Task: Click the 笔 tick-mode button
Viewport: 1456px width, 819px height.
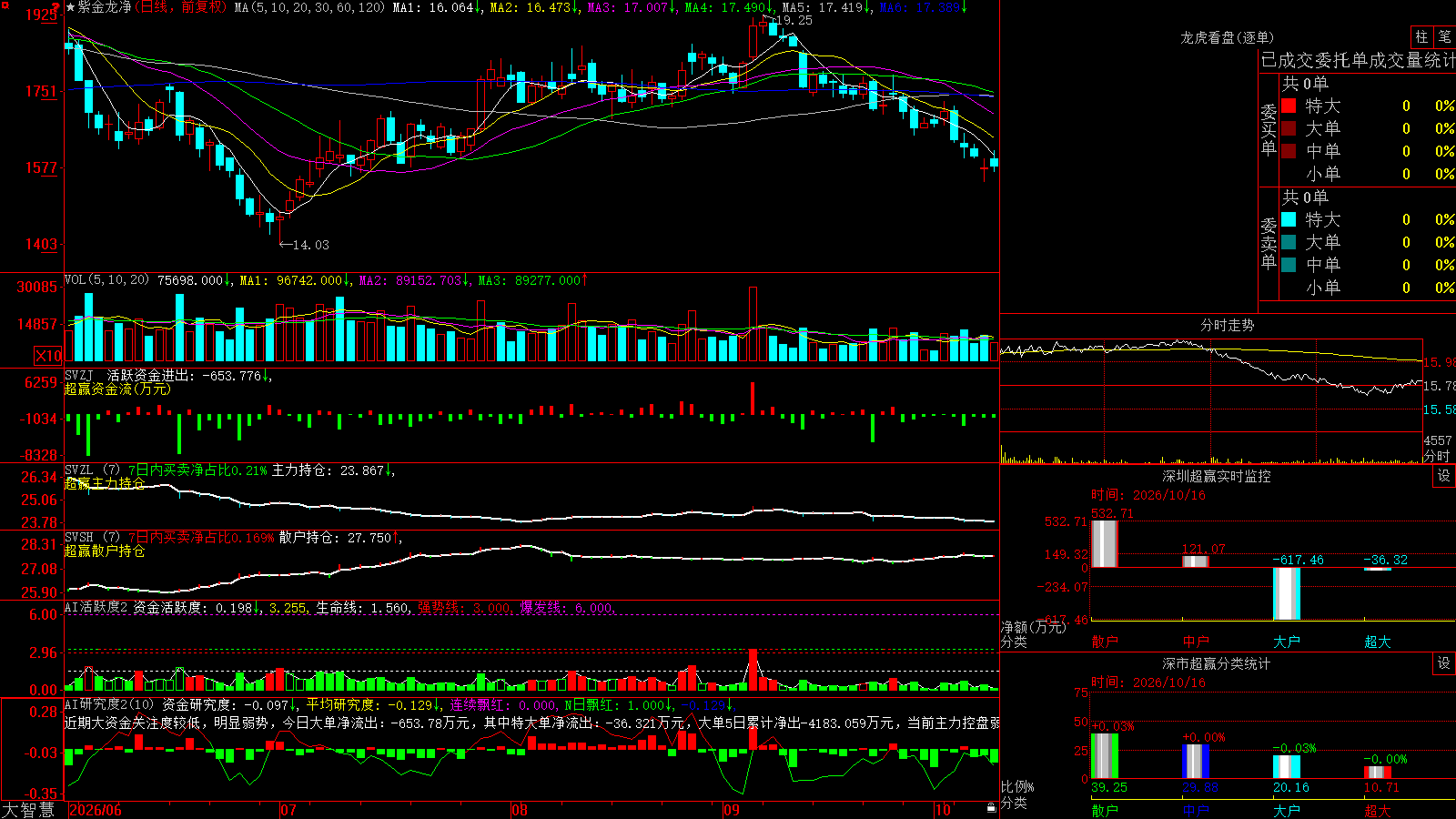Action: [1444, 37]
